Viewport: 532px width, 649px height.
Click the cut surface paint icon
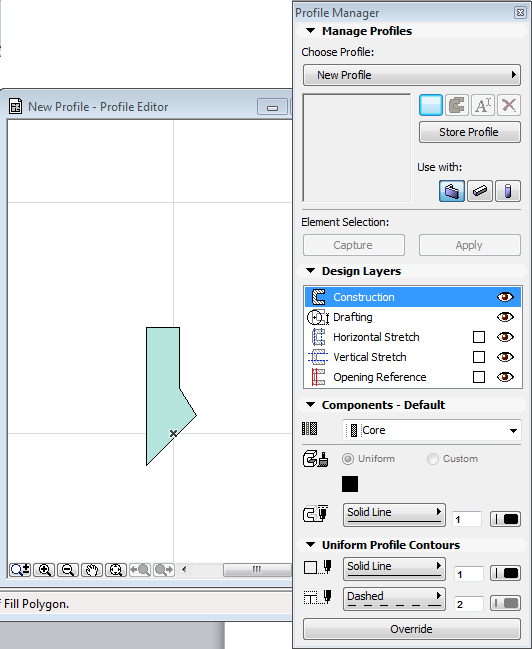click(315, 459)
